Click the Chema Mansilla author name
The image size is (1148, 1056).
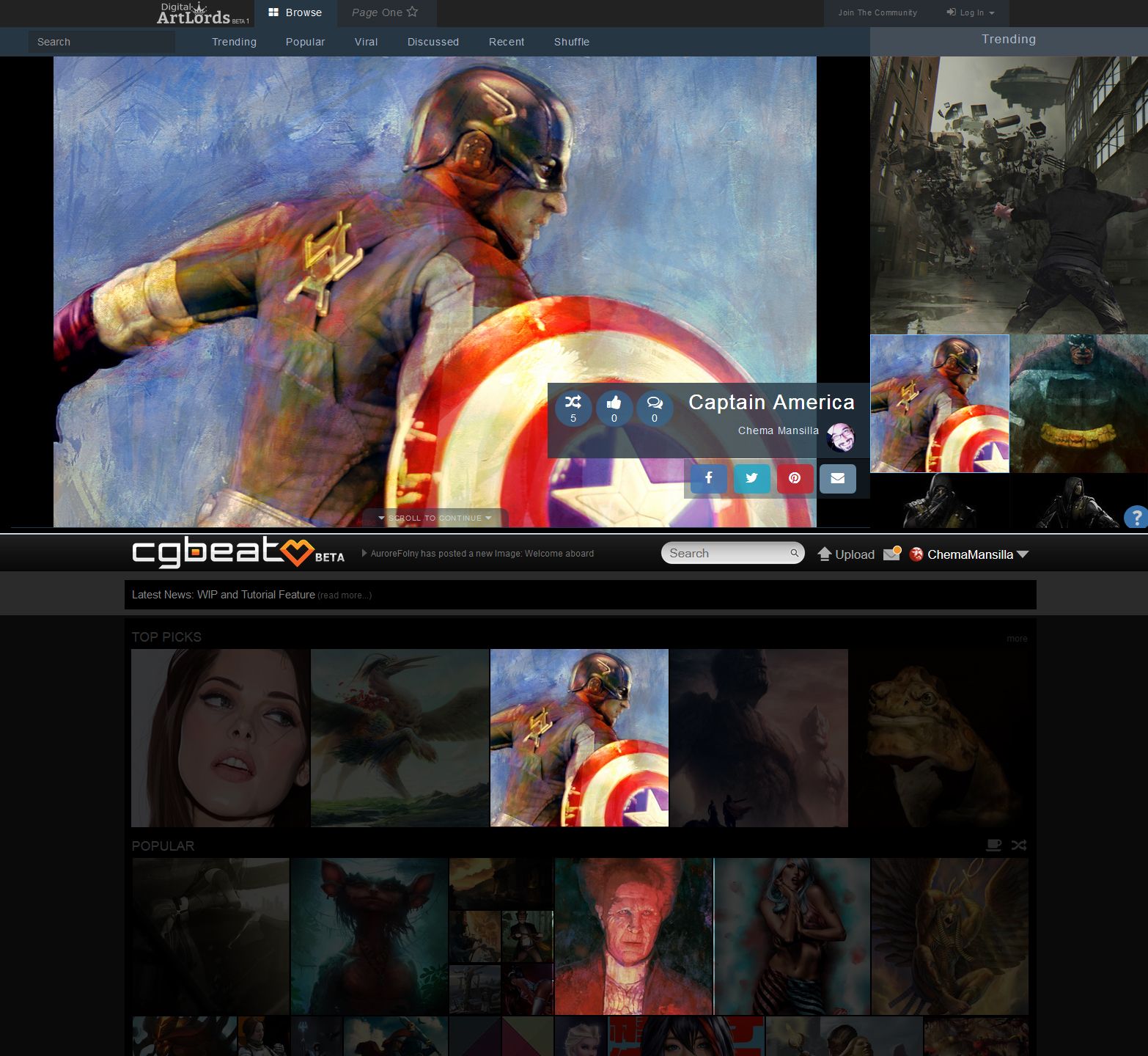coord(778,430)
